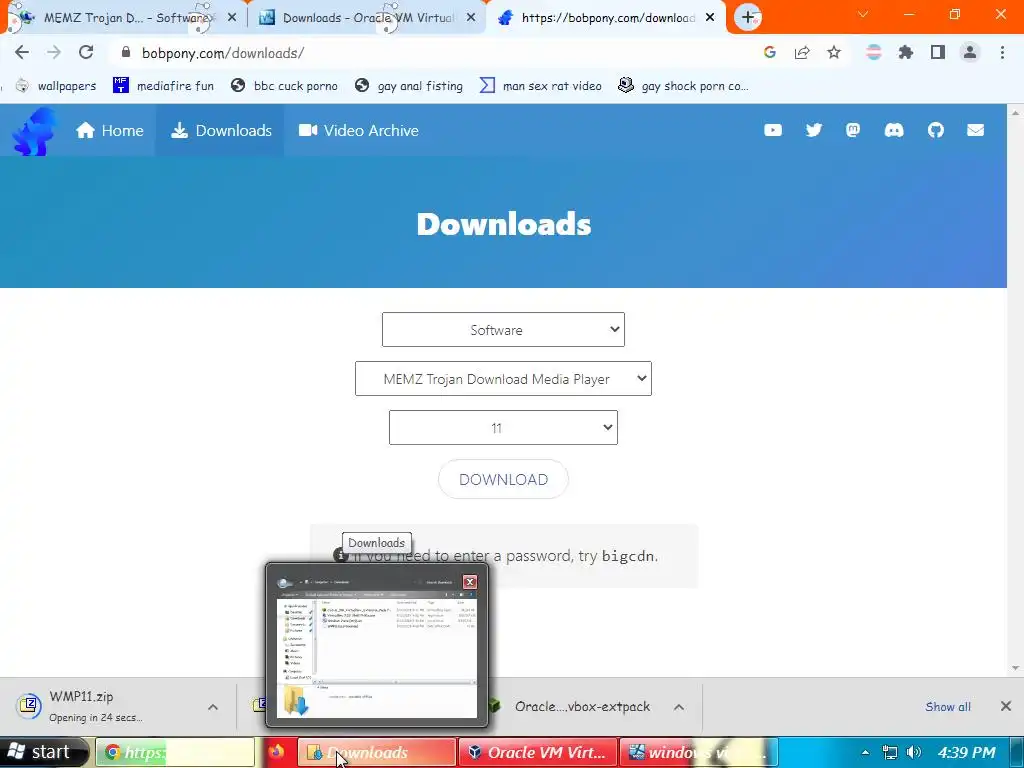Open the Chrome profile avatar
The image size is (1024, 768).
[x=970, y=52]
